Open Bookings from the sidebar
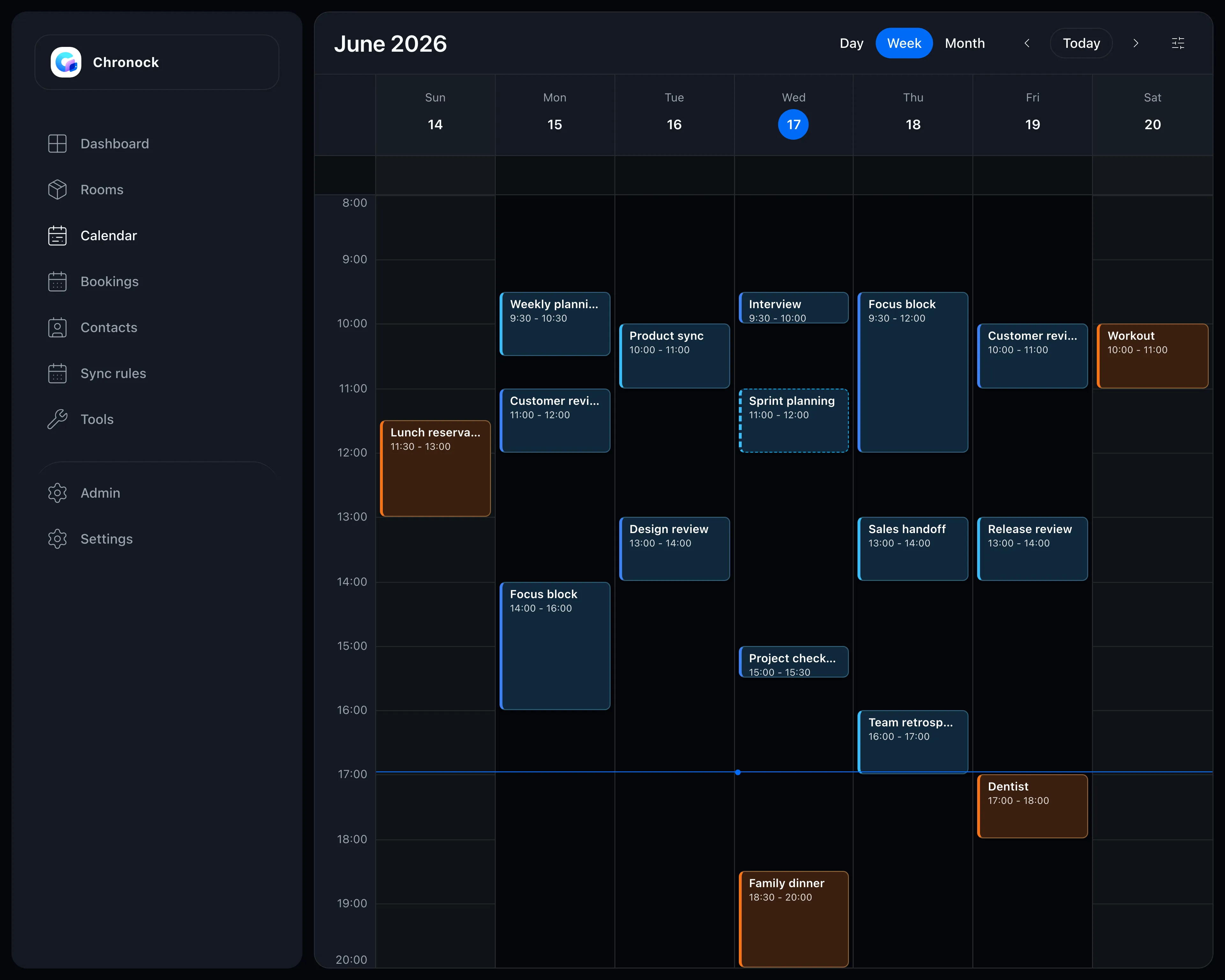 pos(110,282)
